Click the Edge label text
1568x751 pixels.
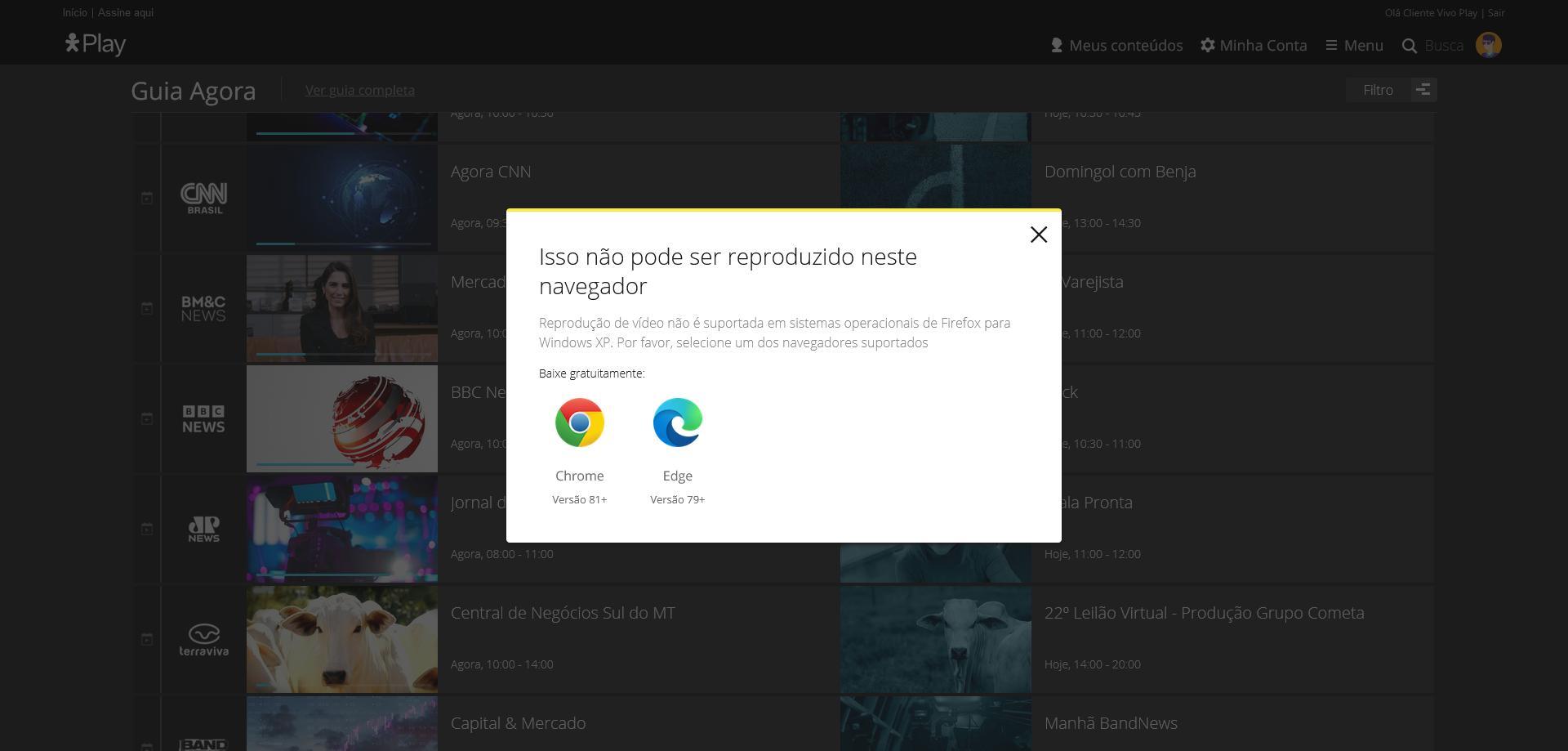pos(678,476)
